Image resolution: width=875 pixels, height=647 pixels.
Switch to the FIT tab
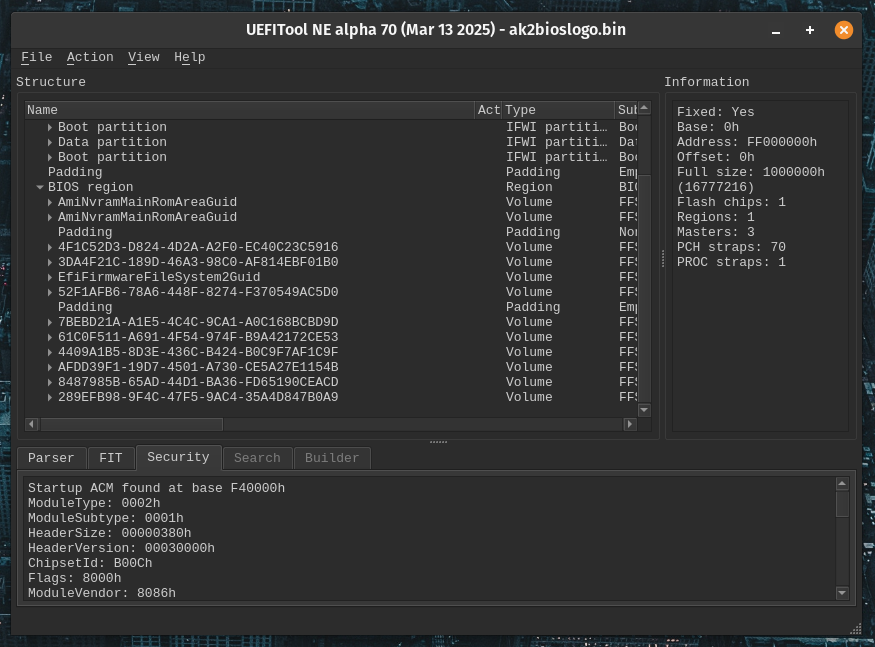[110, 458]
